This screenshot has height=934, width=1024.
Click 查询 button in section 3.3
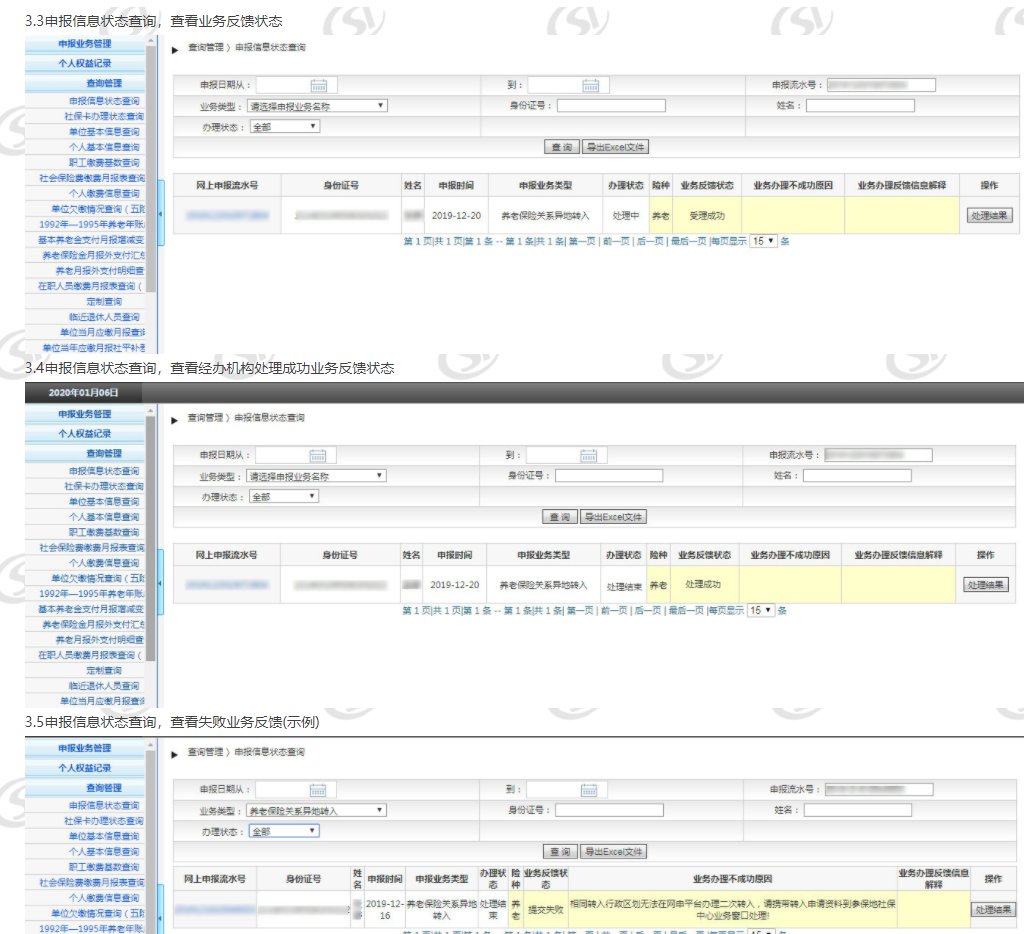[561, 147]
